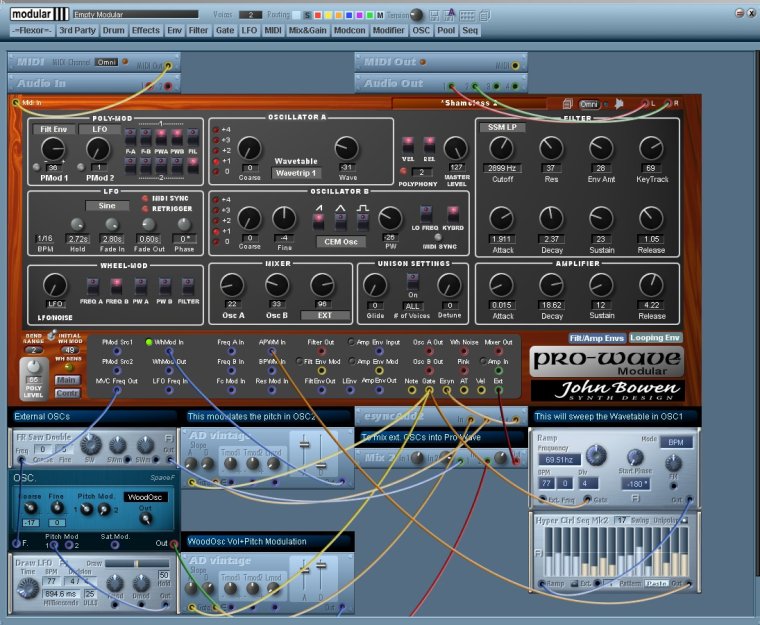This screenshot has height=625, width=760.
Task: Toggle the VEL switch near master level
Action: (408, 145)
